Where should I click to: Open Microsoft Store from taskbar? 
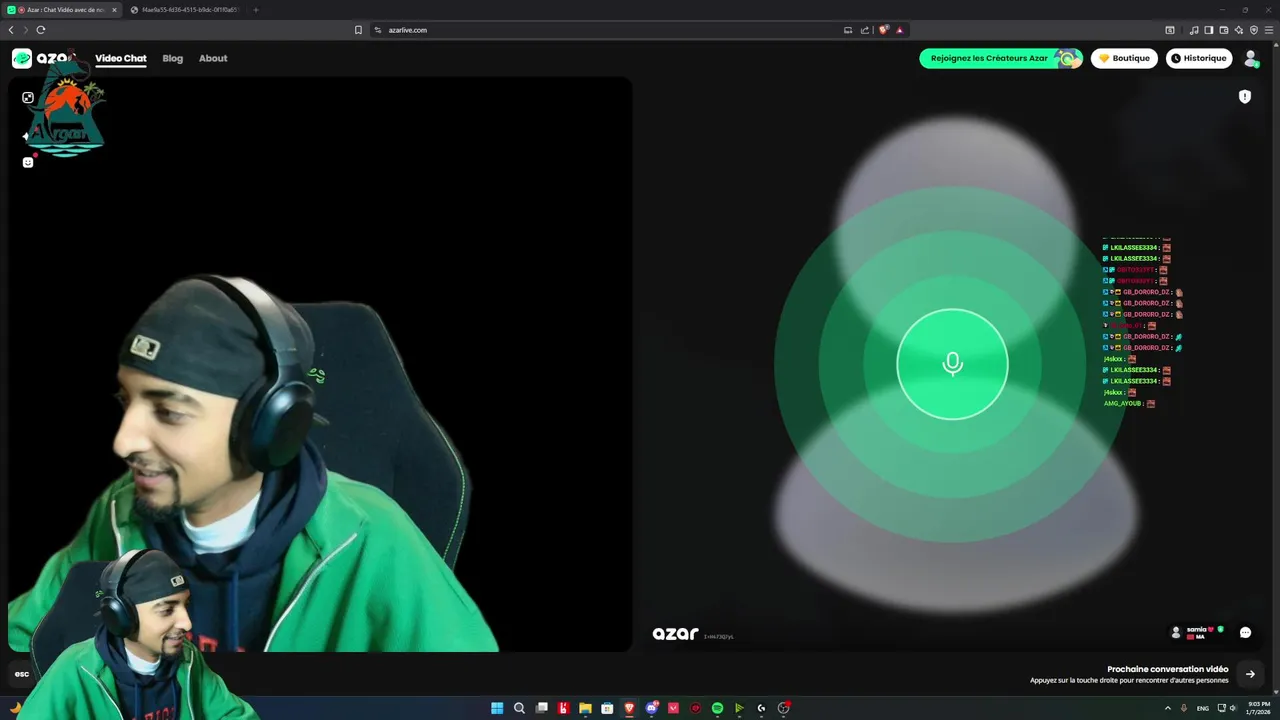coord(607,708)
